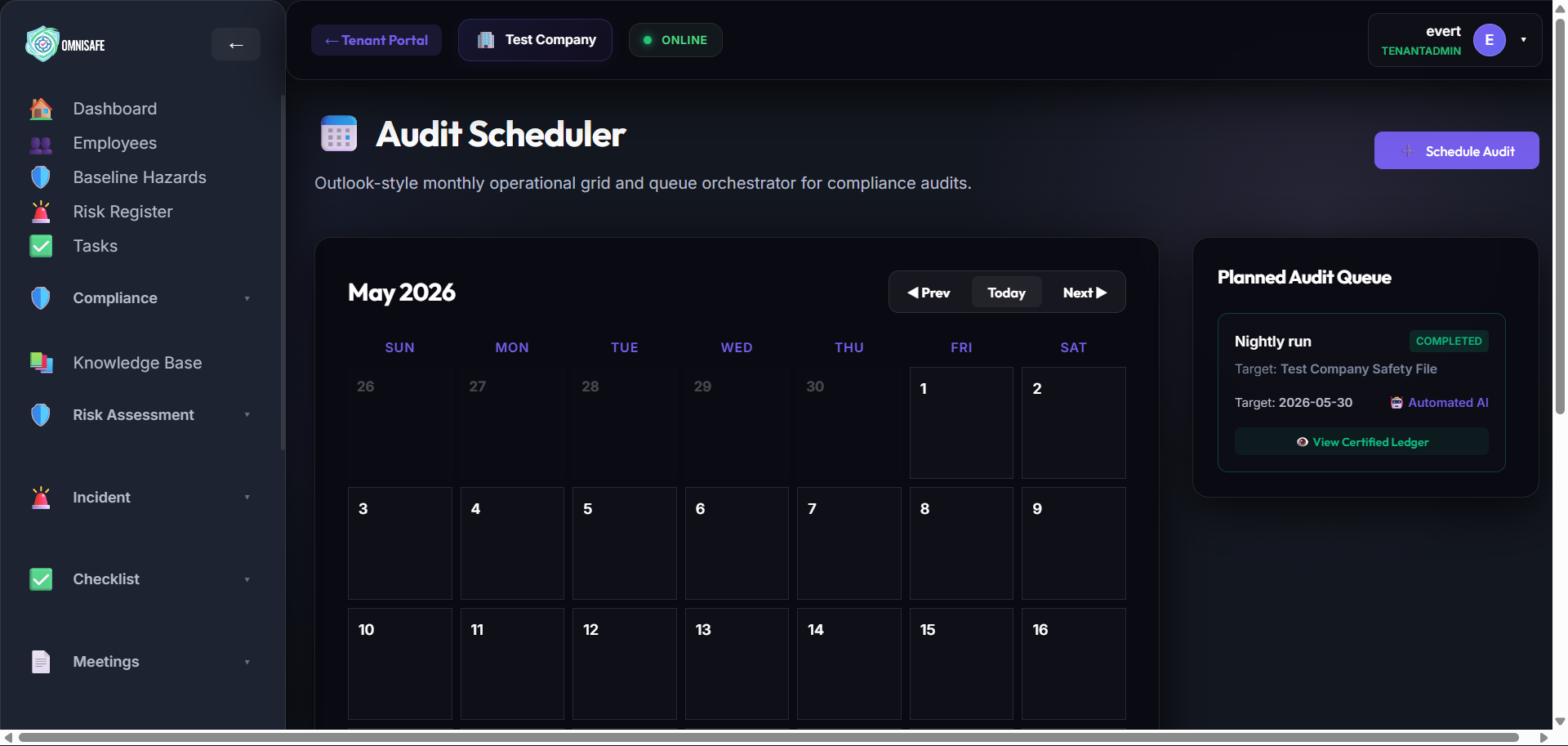Click the Tasks green checkmark icon
Image resolution: width=1568 pixels, height=746 pixels.
[x=41, y=246]
